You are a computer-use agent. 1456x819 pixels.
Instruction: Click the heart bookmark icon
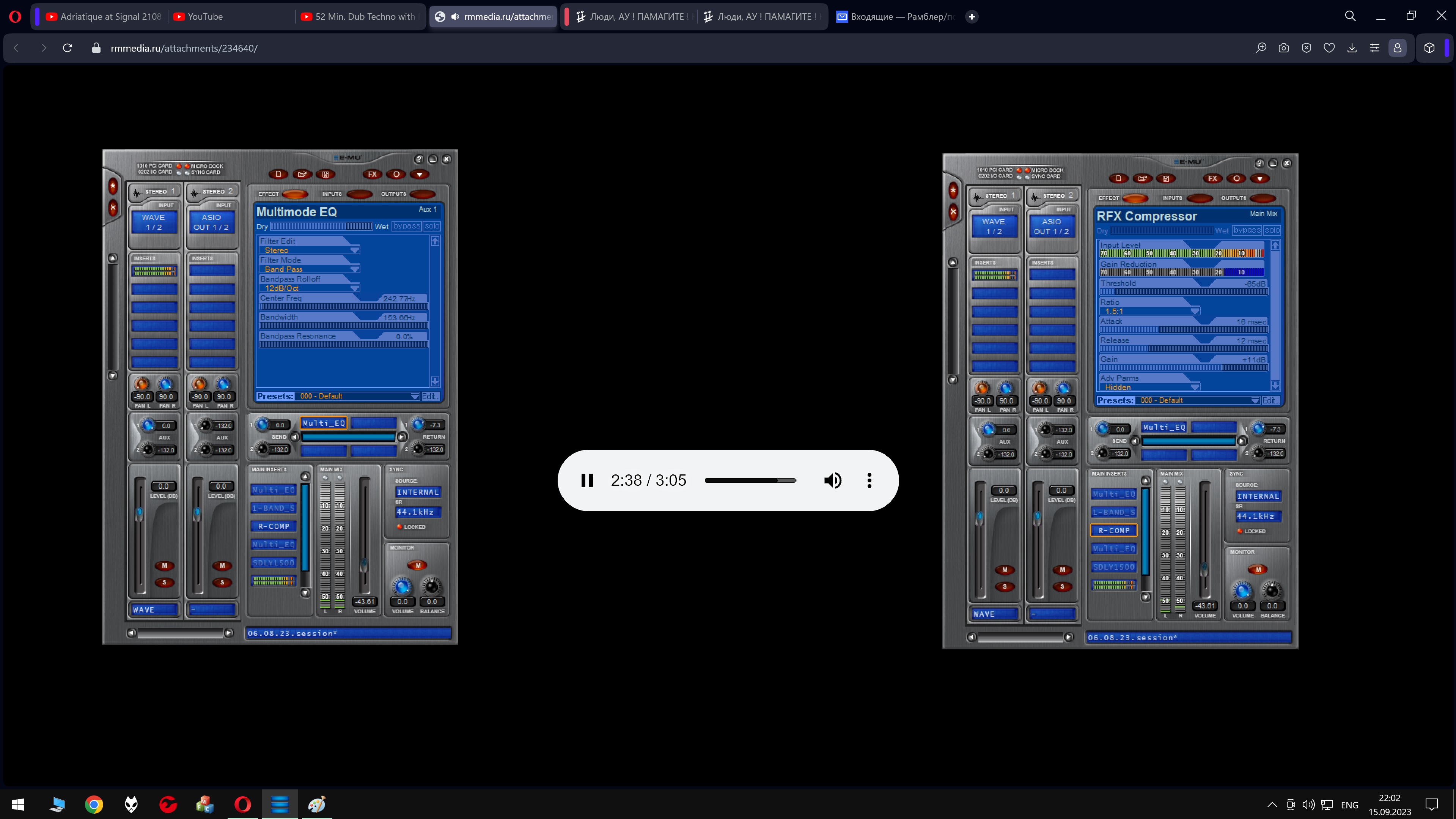(x=1329, y=48)
